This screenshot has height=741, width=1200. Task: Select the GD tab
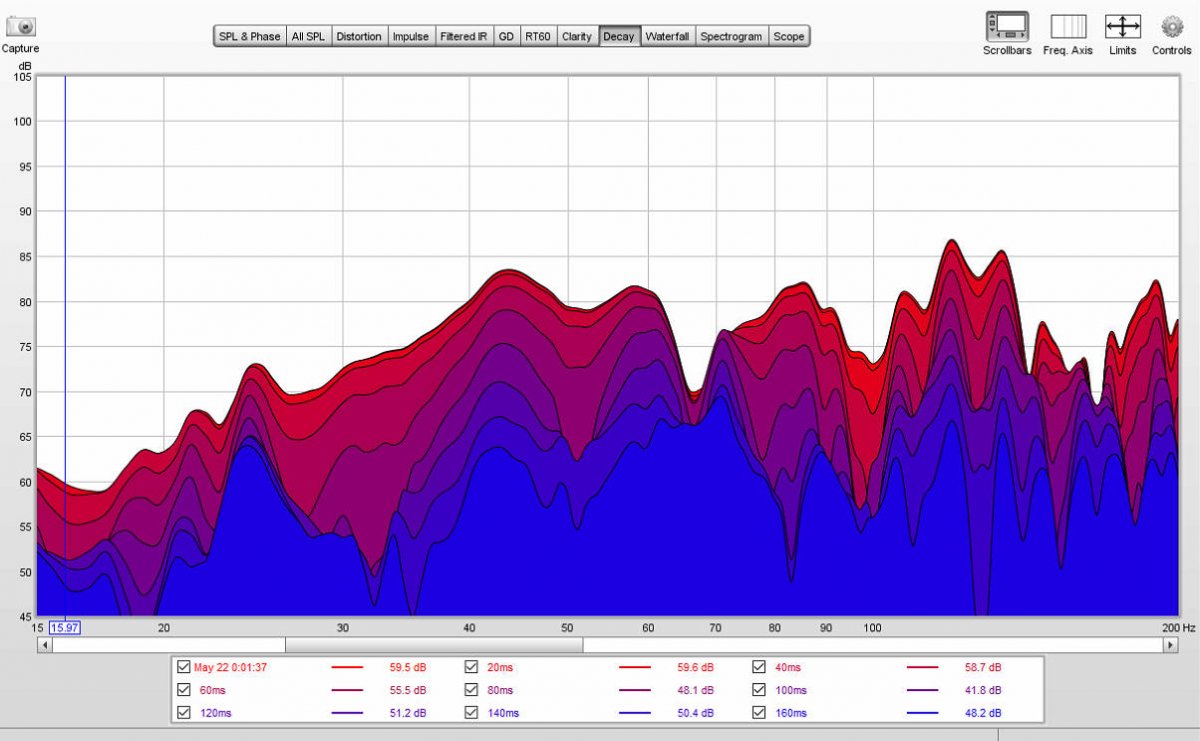click(x=507, y=37)
